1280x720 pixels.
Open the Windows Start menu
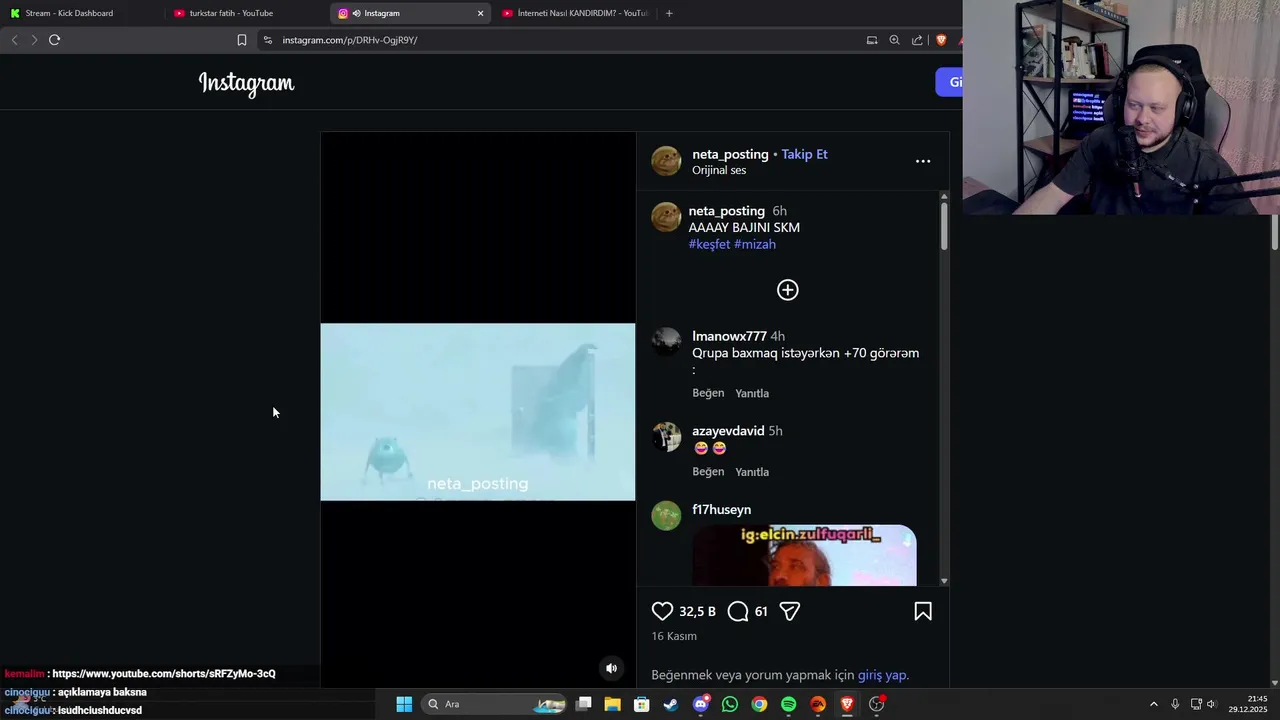click(404, 704)
